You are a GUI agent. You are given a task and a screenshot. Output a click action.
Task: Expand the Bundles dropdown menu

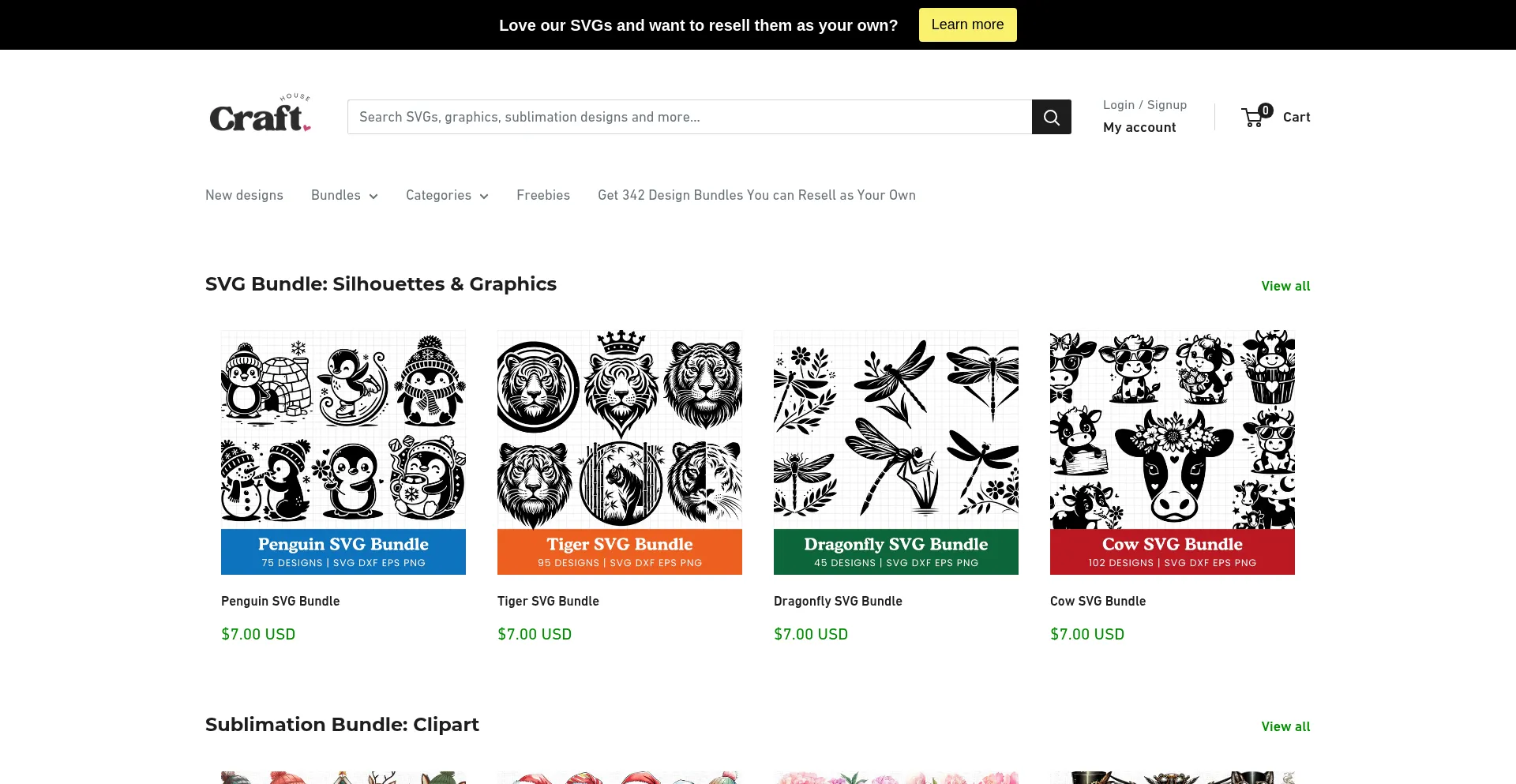(x=343, y=195)
